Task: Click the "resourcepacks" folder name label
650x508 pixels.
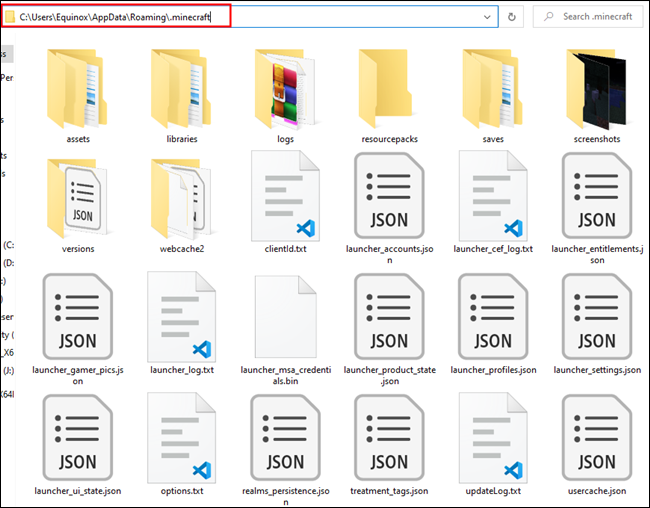Action: pos(389,139)
